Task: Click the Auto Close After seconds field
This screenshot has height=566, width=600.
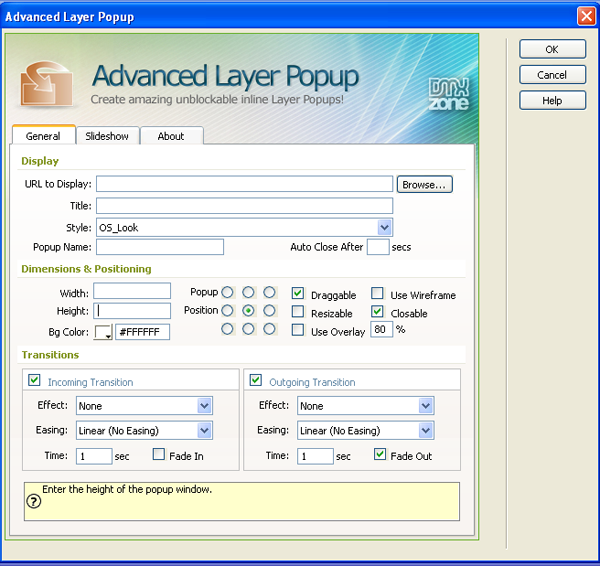Action: (x=378, y=247)
